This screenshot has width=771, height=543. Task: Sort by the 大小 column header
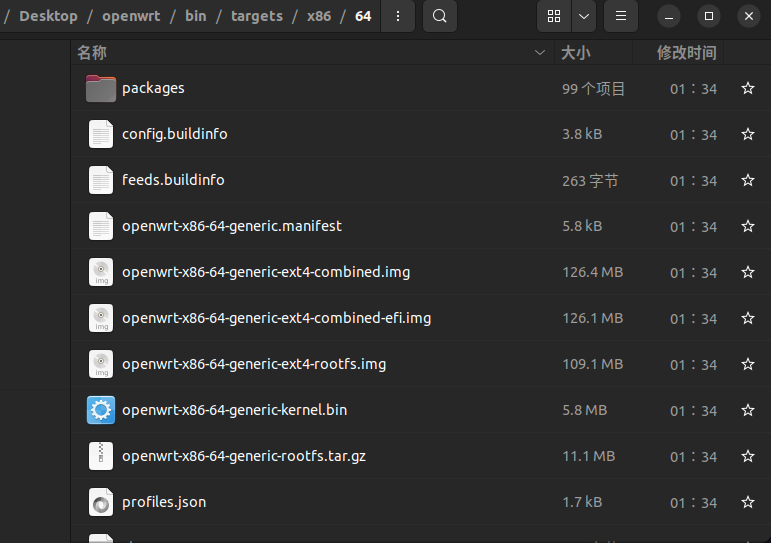[575, 53]
